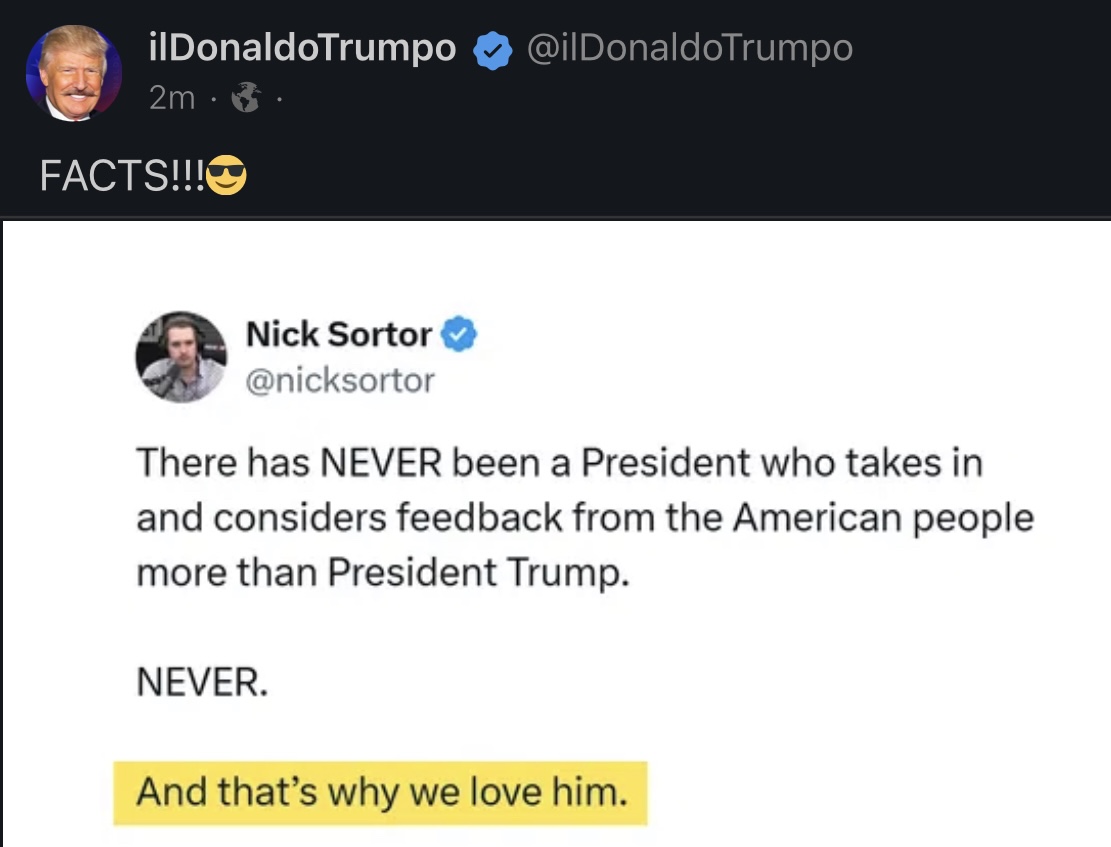1111x847 pixels.
Task: Click verified badge beside ilDonaldoTrumpo name
Action: click(x=492, y=50)
